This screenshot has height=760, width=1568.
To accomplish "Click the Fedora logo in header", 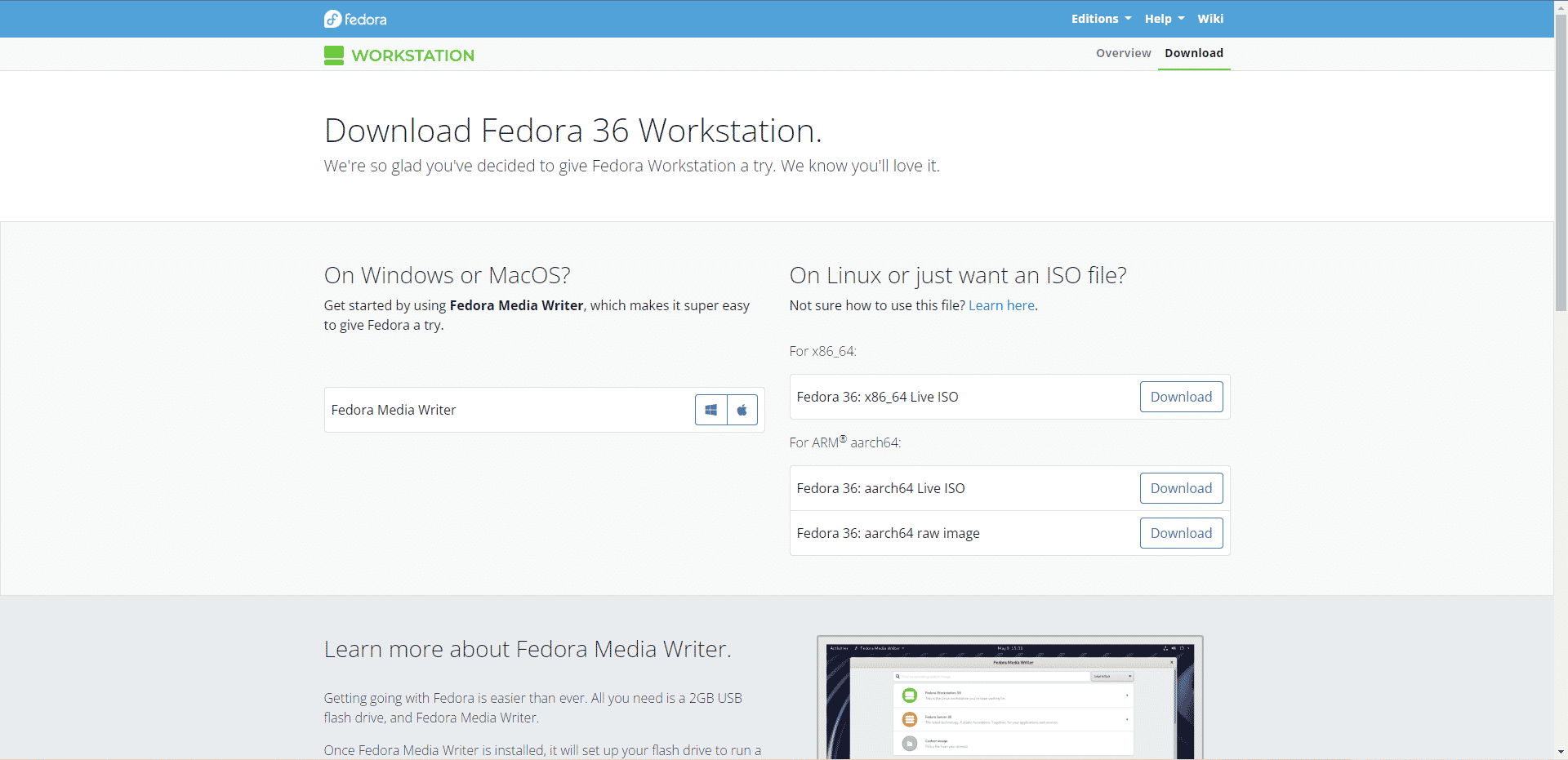I will click(355, 19).
